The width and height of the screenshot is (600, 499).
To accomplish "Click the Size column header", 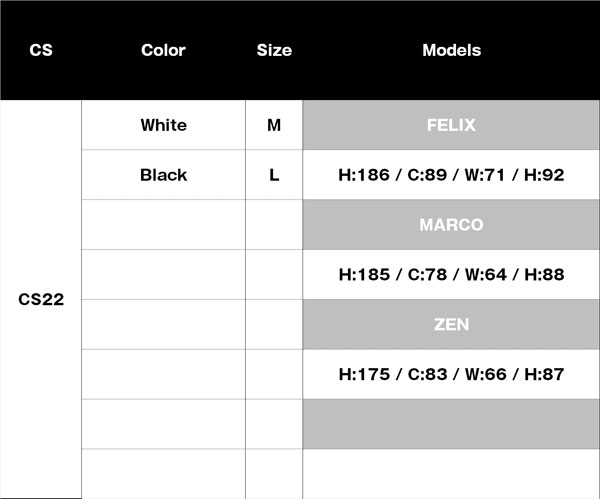I will coord(274,50).
